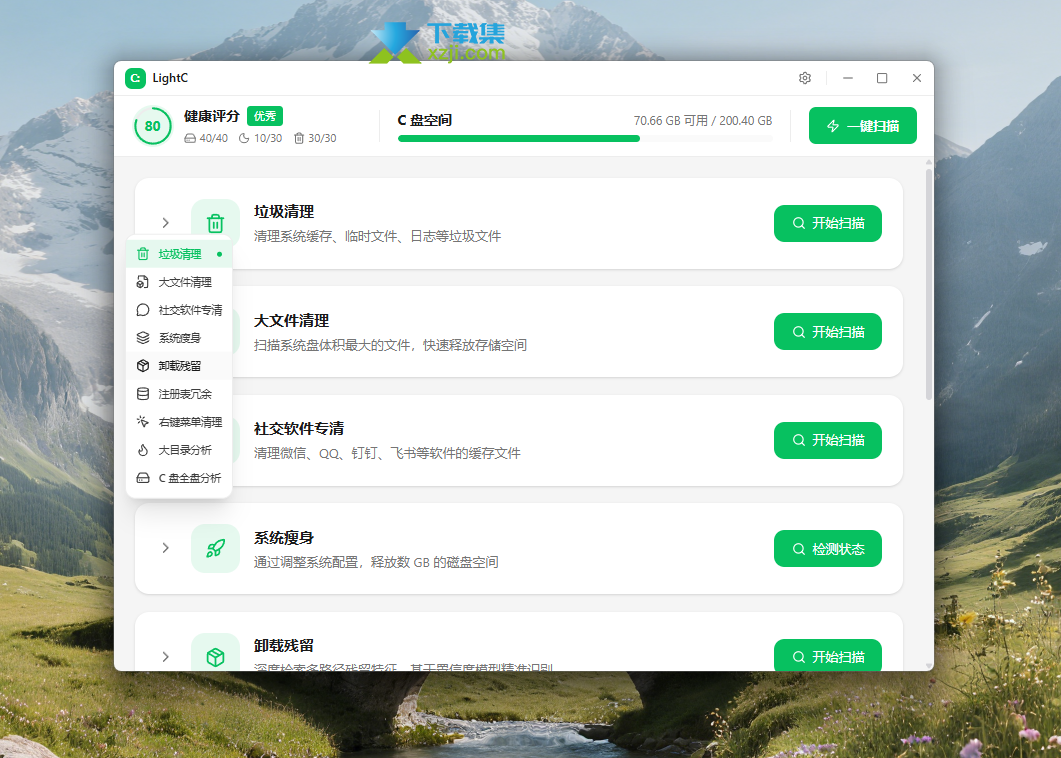
Task: Click the box icon in 卸载残留 card
Action: [215, 656]
